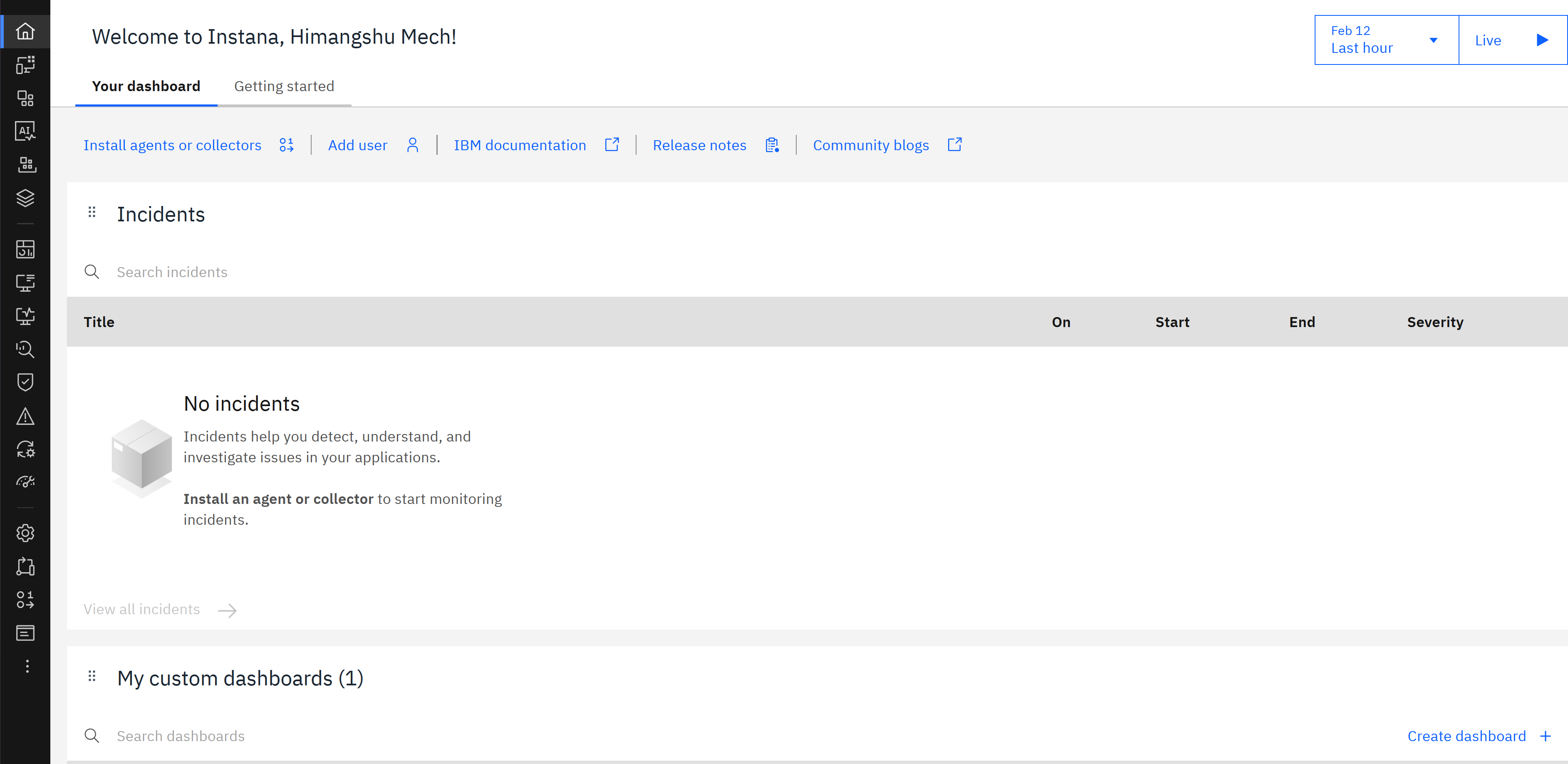Screen dimensions: 1568x764
Task: Click Install agents or collectors link
Action: click(x=189, y=145)
